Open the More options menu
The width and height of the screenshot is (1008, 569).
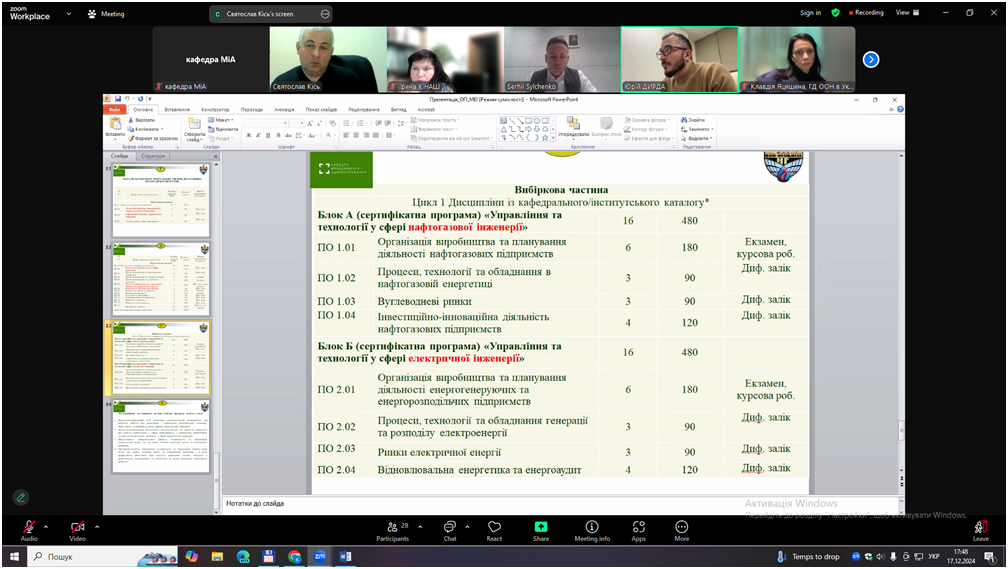point(681,527)
